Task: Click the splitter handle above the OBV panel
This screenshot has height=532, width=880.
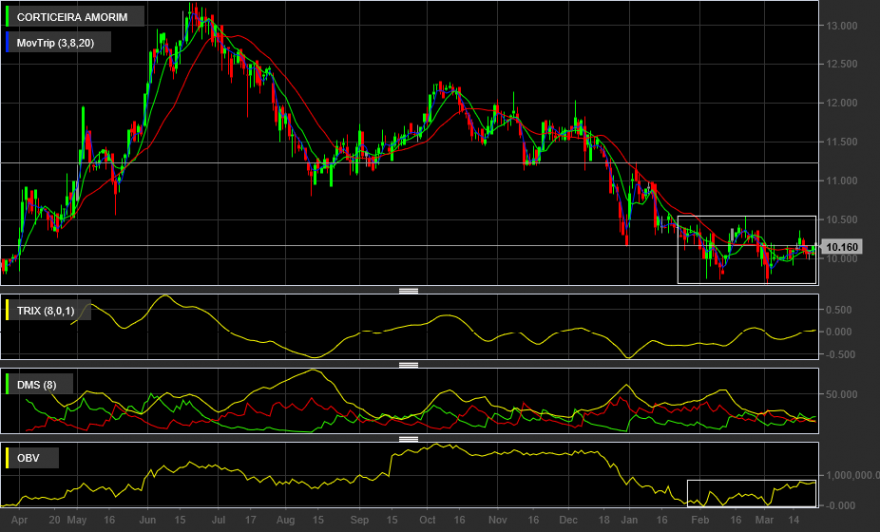Action: [x=409, y=439]
